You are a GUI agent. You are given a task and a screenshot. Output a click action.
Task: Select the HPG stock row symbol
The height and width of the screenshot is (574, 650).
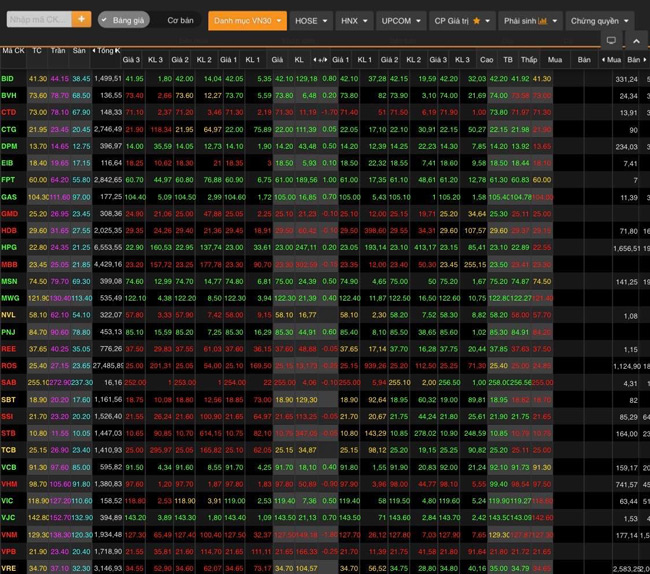click(9, 247)
